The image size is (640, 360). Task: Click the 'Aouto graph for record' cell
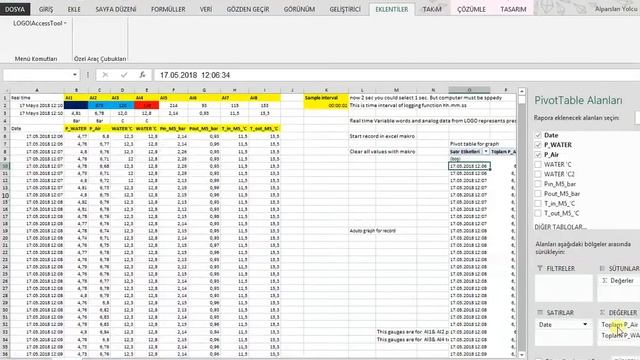click(x=373, y=231)
